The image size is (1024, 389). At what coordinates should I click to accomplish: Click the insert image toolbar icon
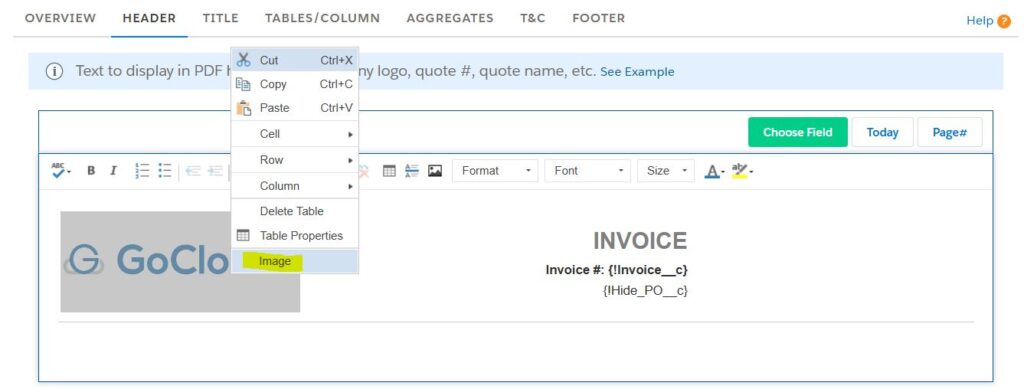435,171
